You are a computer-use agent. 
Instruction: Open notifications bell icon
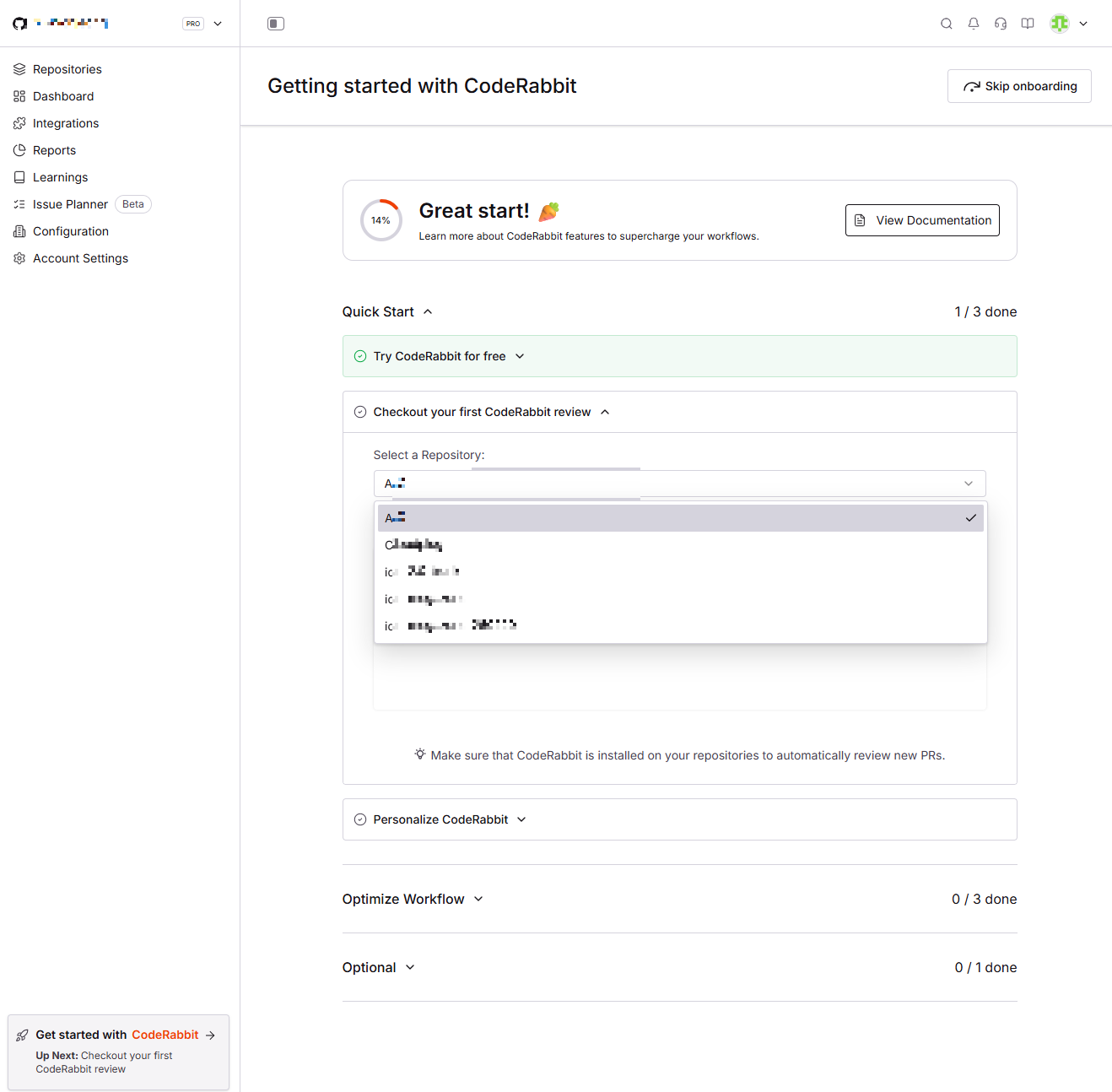tap(974, 24)
